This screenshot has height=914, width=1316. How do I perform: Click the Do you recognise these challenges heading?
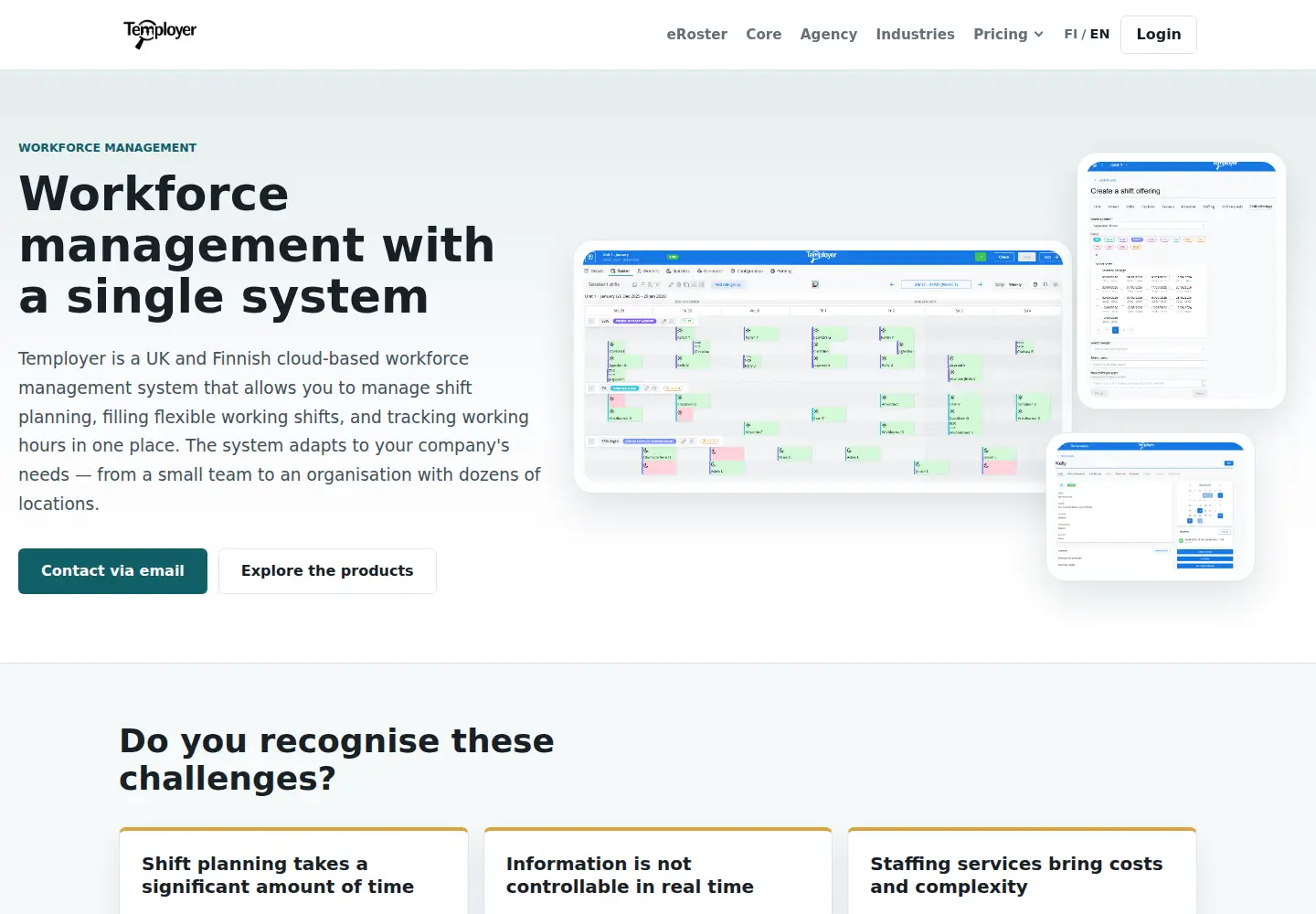(x=336, y=759)
